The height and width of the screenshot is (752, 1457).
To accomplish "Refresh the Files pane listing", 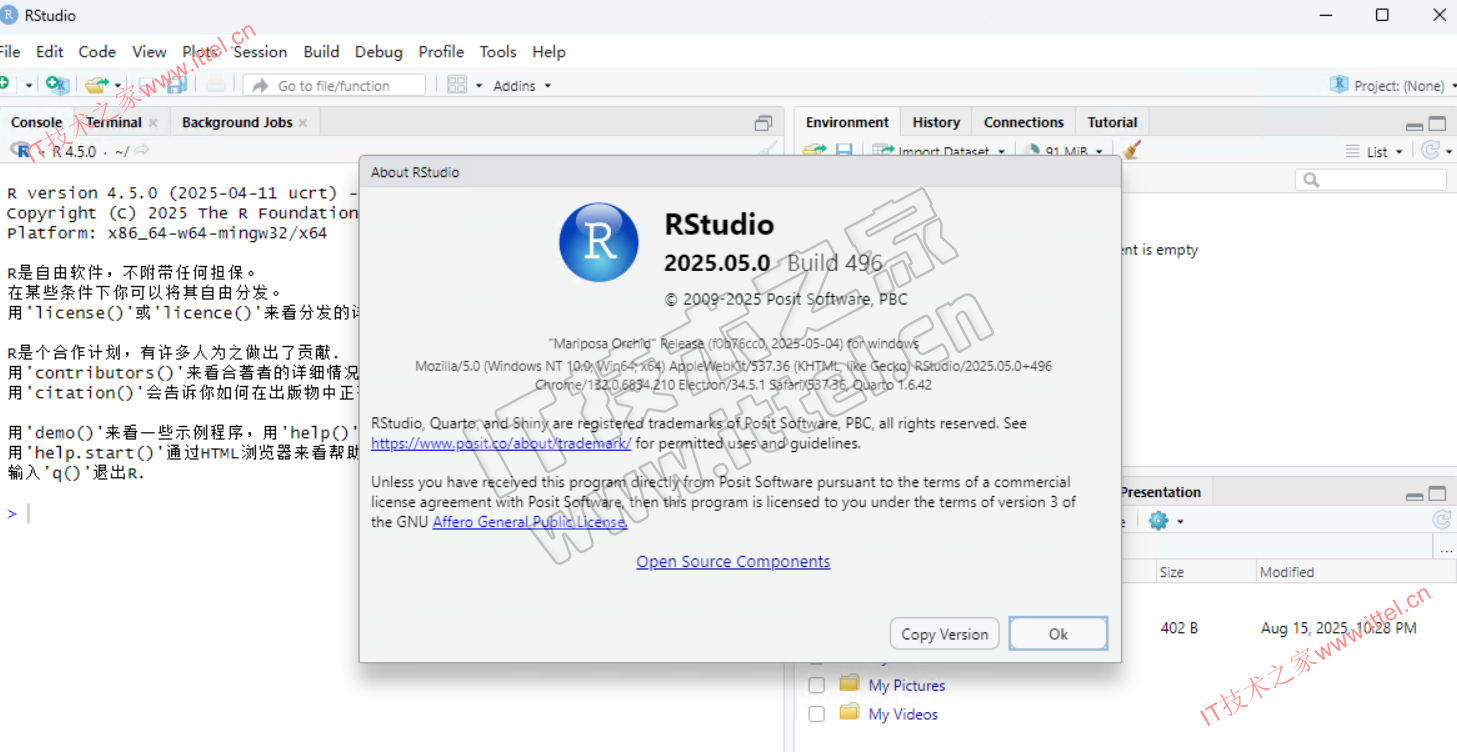I will tap(1441, 520).
